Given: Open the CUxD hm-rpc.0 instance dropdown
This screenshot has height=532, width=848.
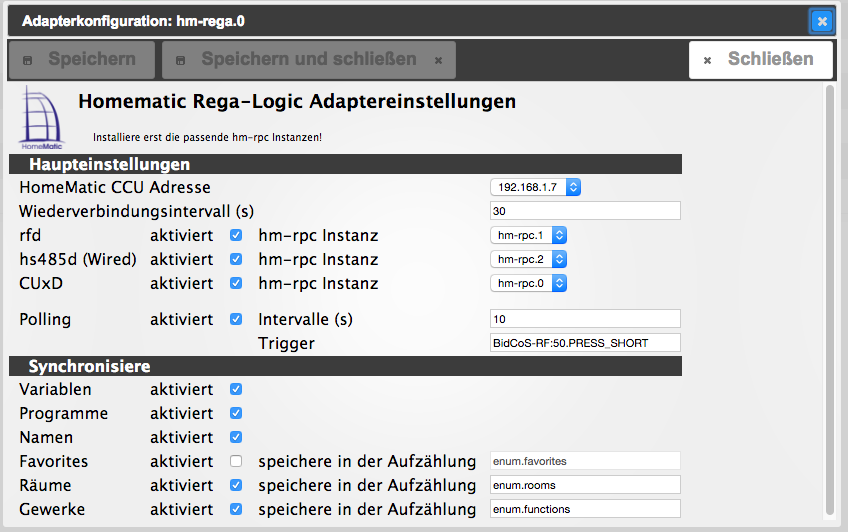Looking at the screenshot, I should point(529,284).
